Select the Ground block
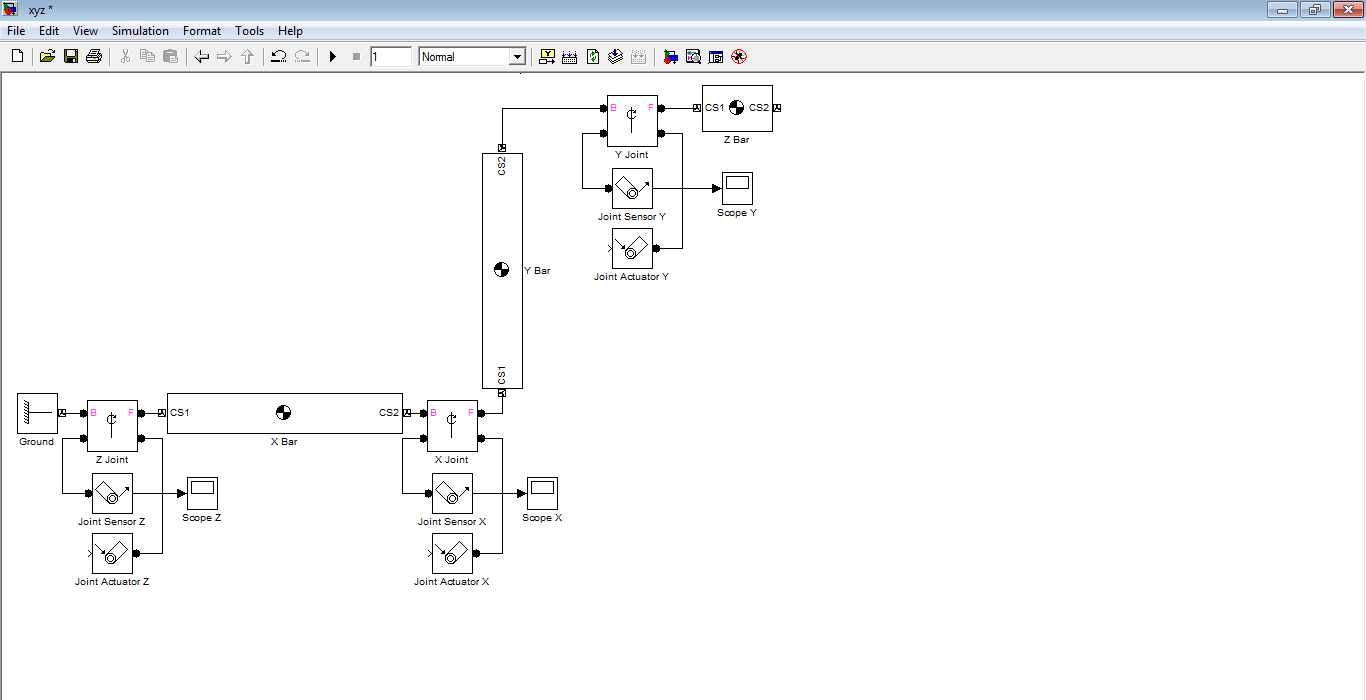 (x=36, y=412)
